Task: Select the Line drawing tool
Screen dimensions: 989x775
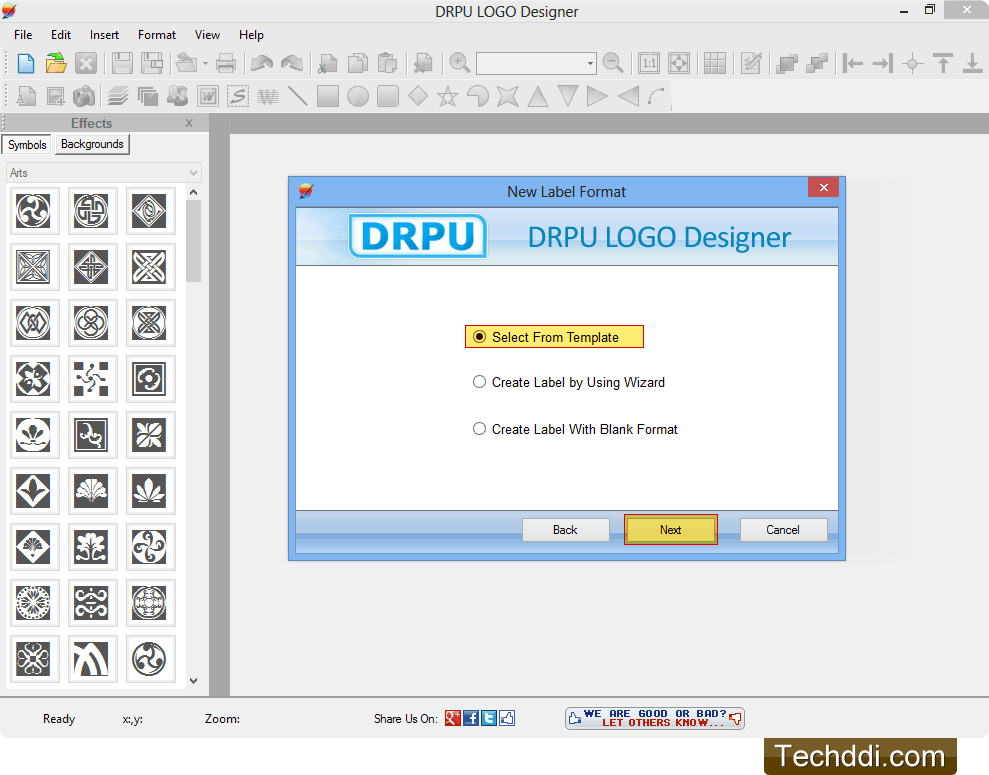Action: pos(298,96)
